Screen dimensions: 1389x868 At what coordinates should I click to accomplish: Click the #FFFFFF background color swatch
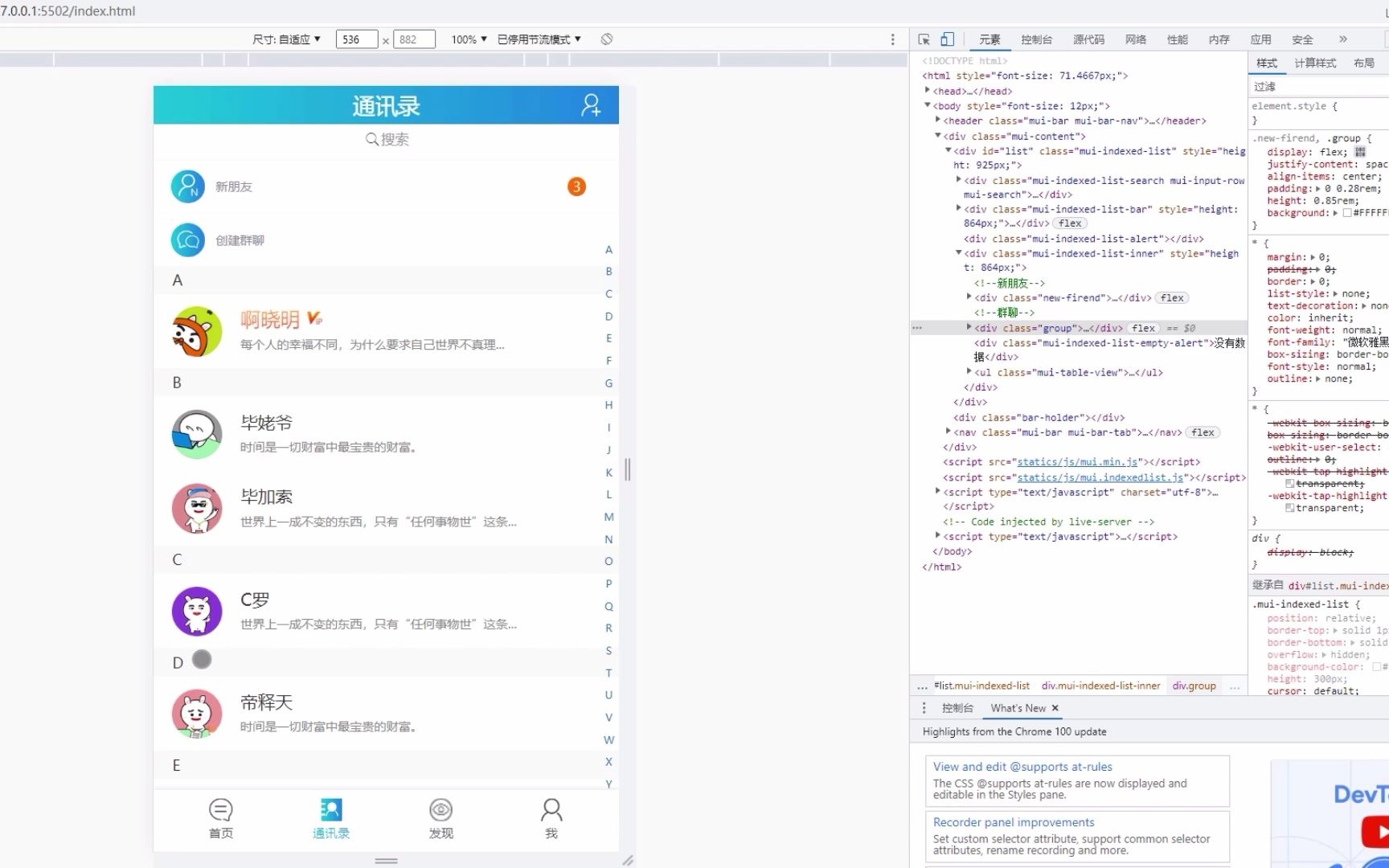[1347, 213]
